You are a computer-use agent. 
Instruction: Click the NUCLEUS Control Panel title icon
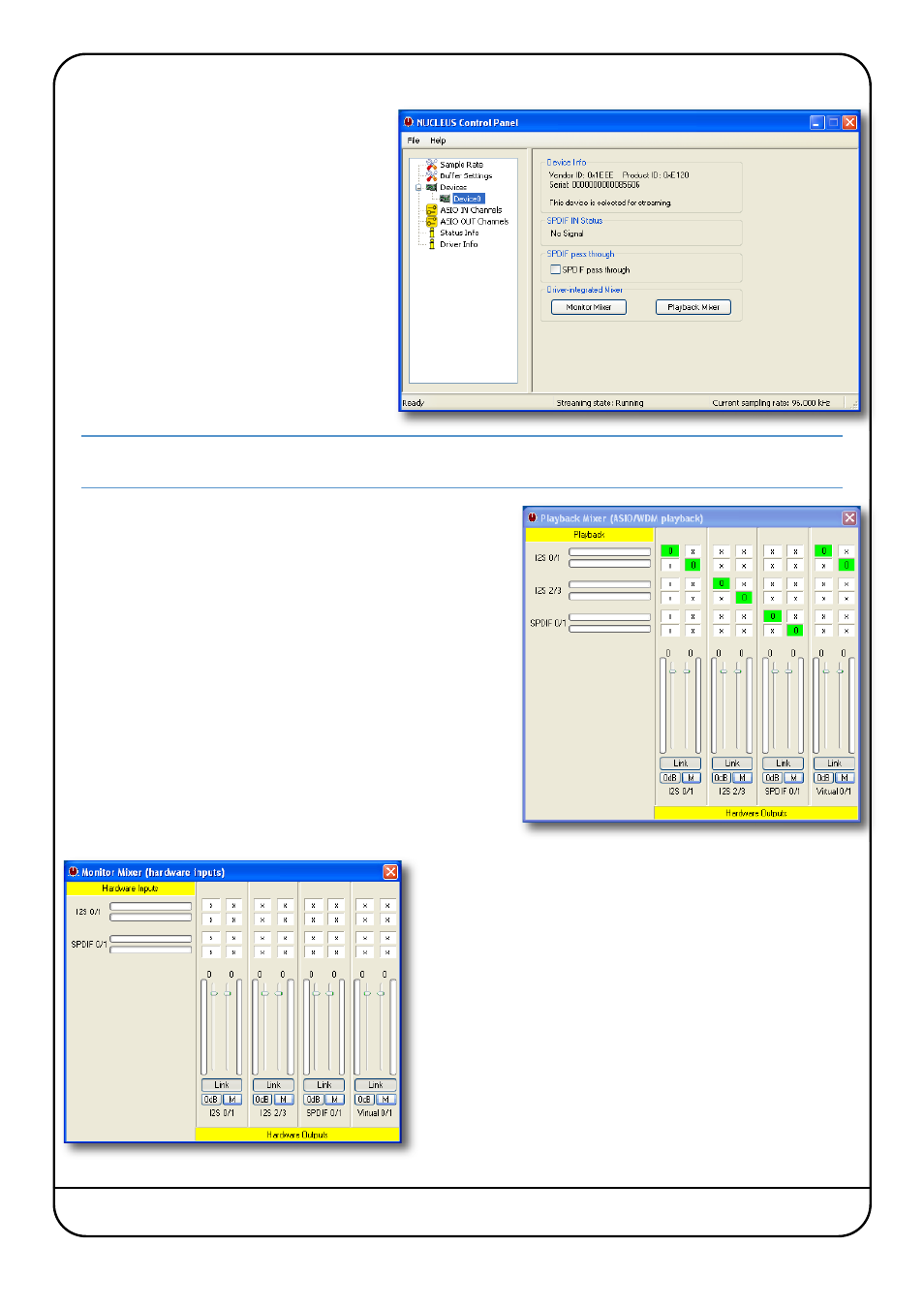point(409,122)
